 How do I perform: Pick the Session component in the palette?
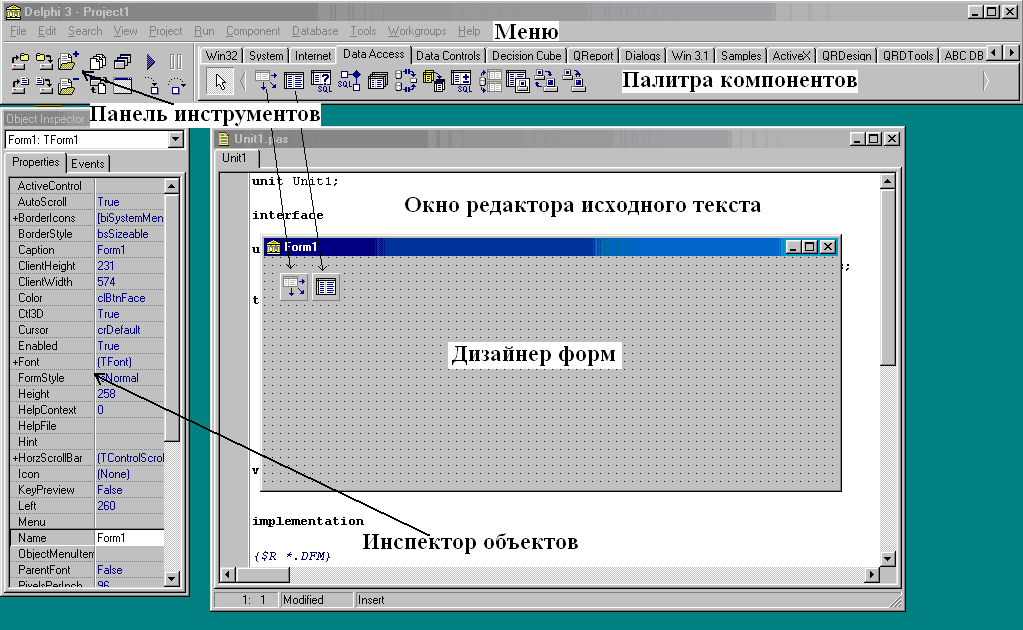pos(406,81)
